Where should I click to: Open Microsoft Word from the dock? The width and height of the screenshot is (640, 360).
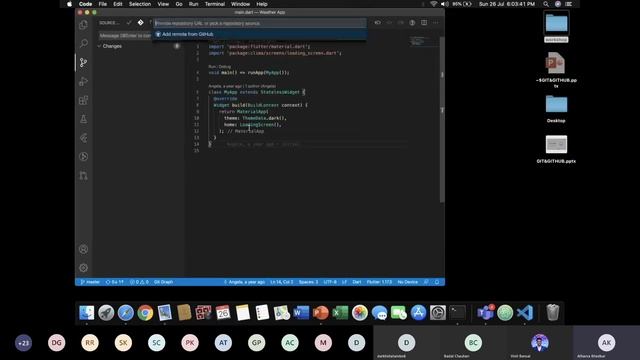tap(301, 313)
